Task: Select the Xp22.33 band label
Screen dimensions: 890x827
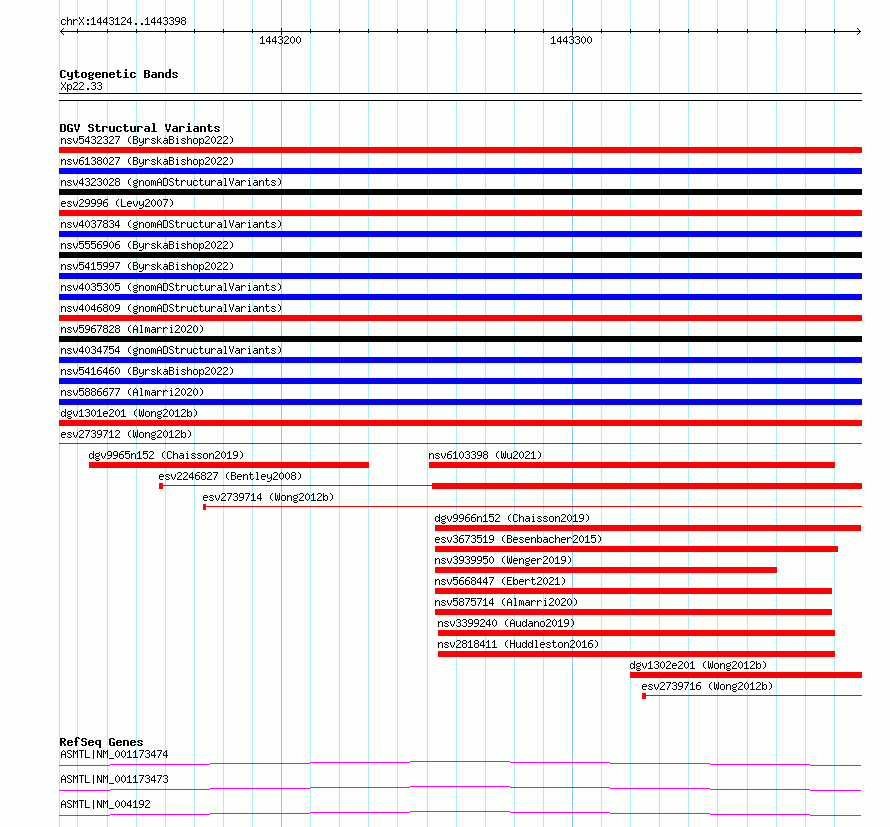Action: click(81, 86)
